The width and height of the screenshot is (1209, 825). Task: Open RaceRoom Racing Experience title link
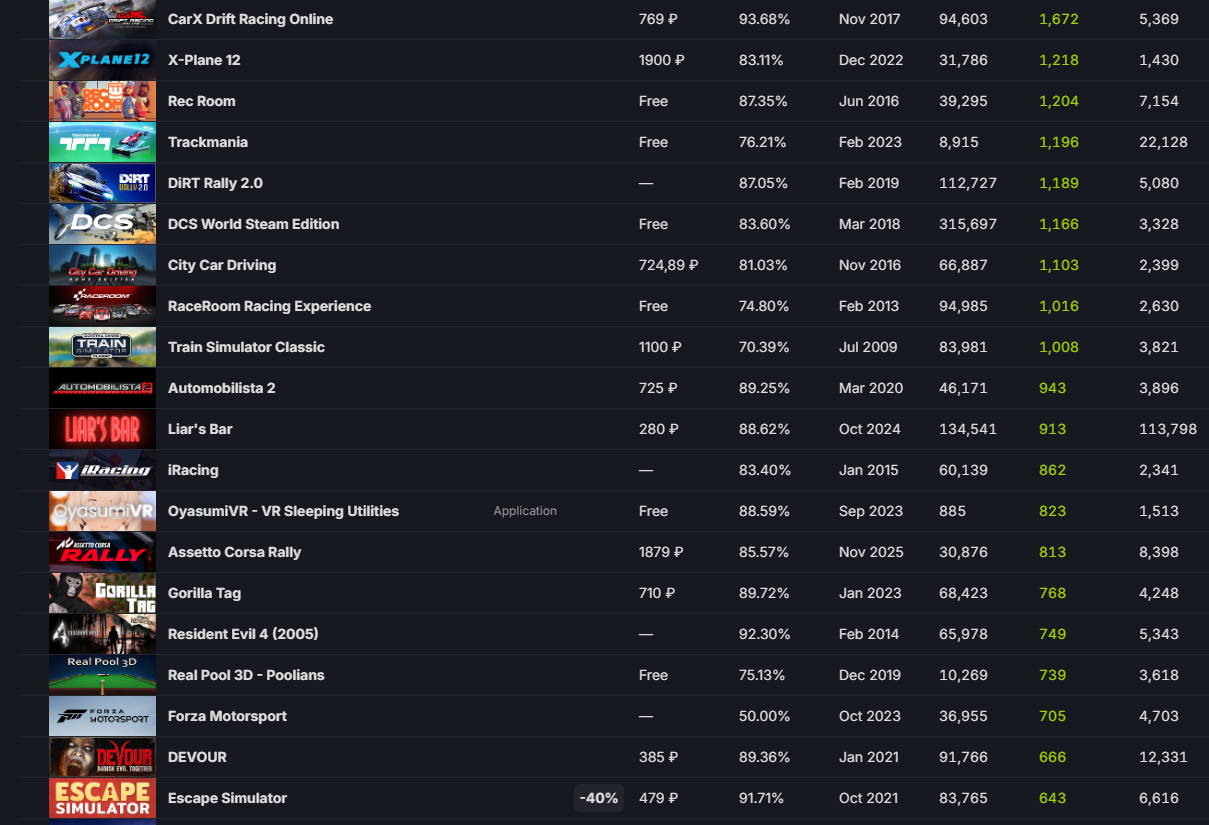point(269,306)
